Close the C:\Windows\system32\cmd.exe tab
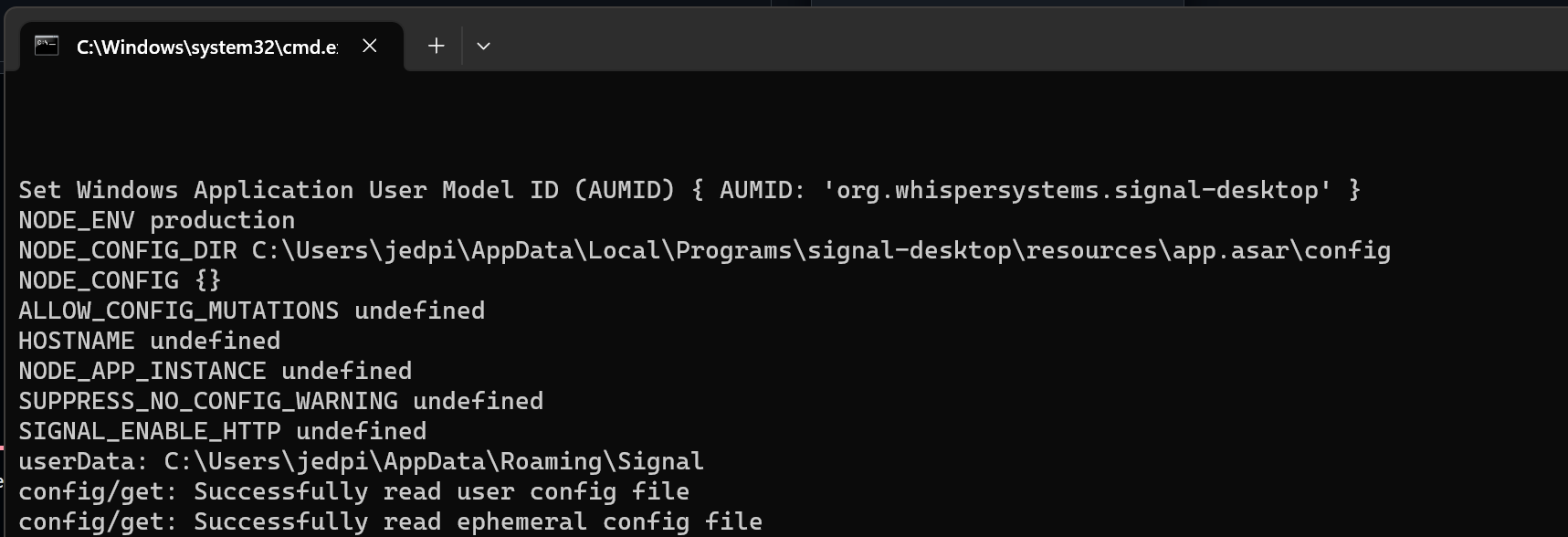Viewport: 1568px width, 537px height. 369,46
